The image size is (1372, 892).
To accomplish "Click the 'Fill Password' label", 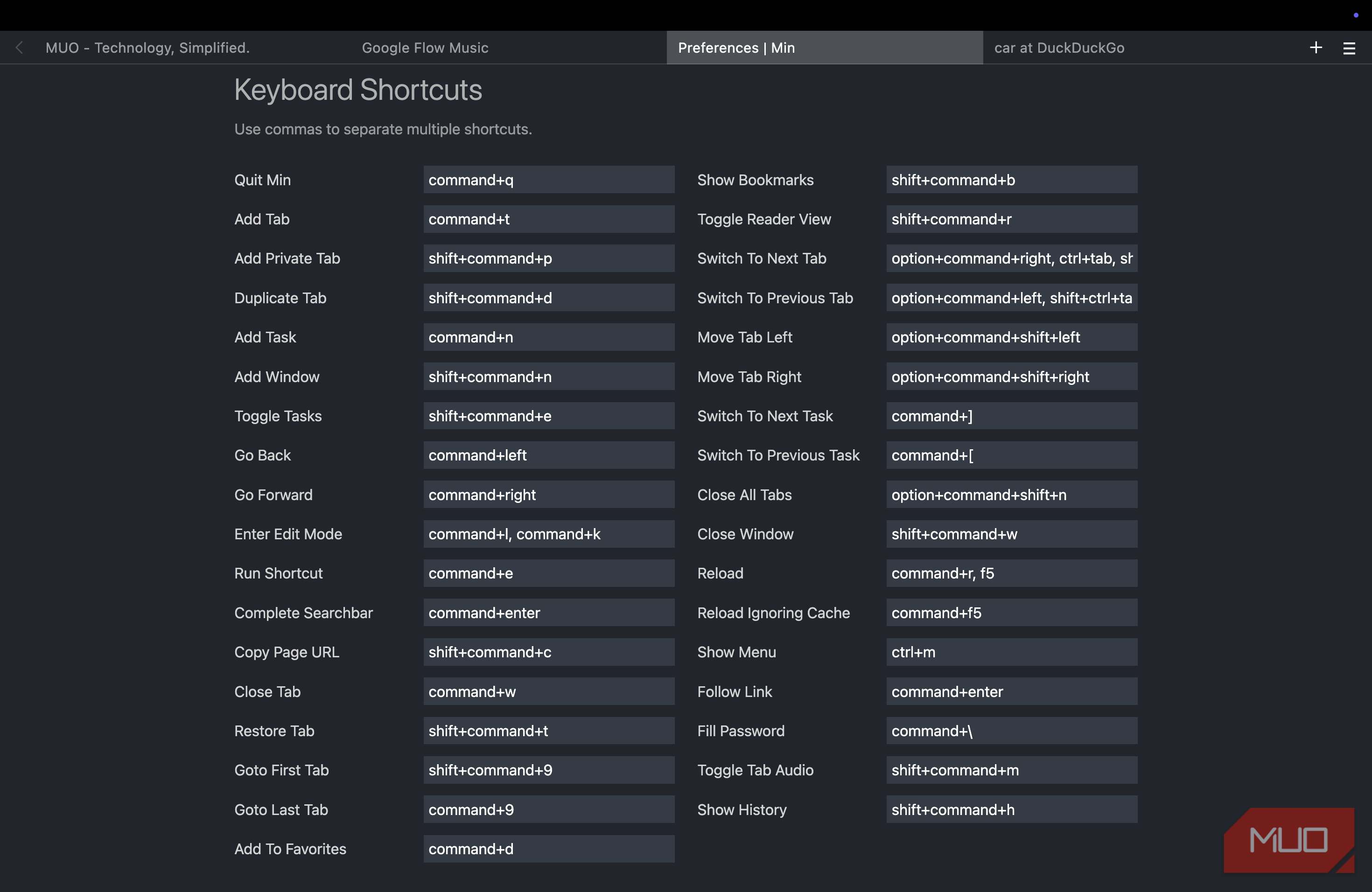I will [741, 731].
